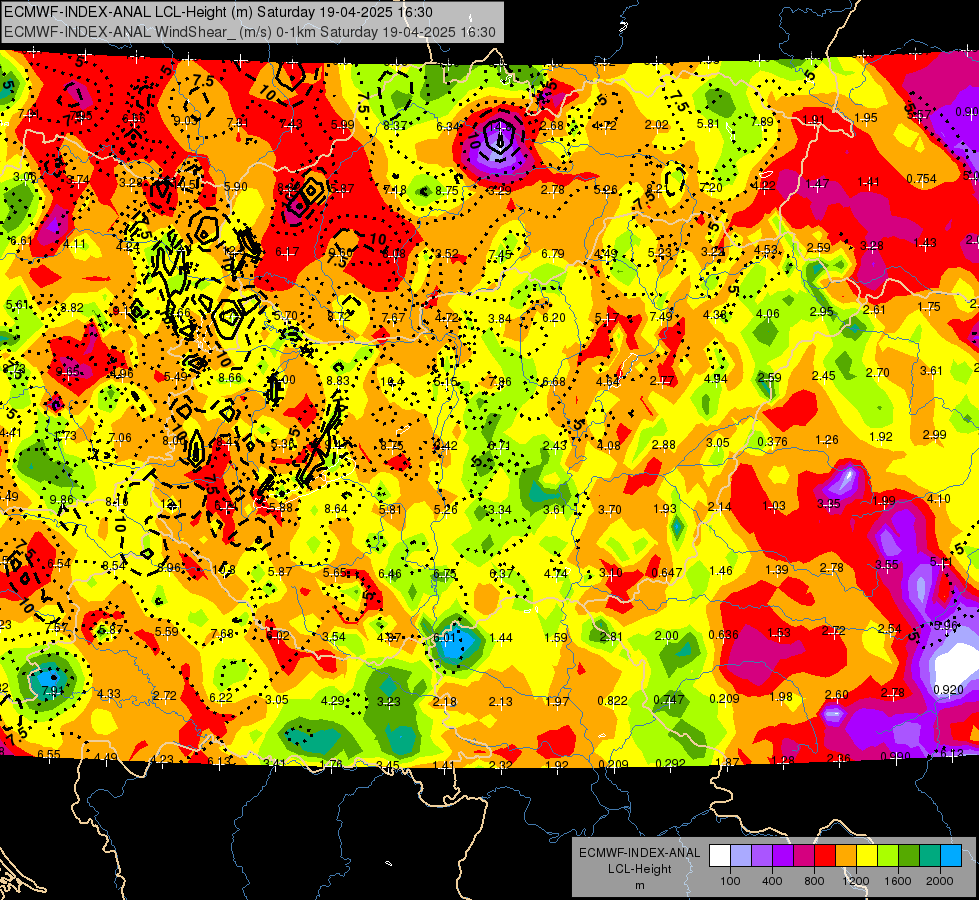Viewport: 979px width, 900px height.
Task: Click the wind shear value '2.70'
Action: pos(878,372)
